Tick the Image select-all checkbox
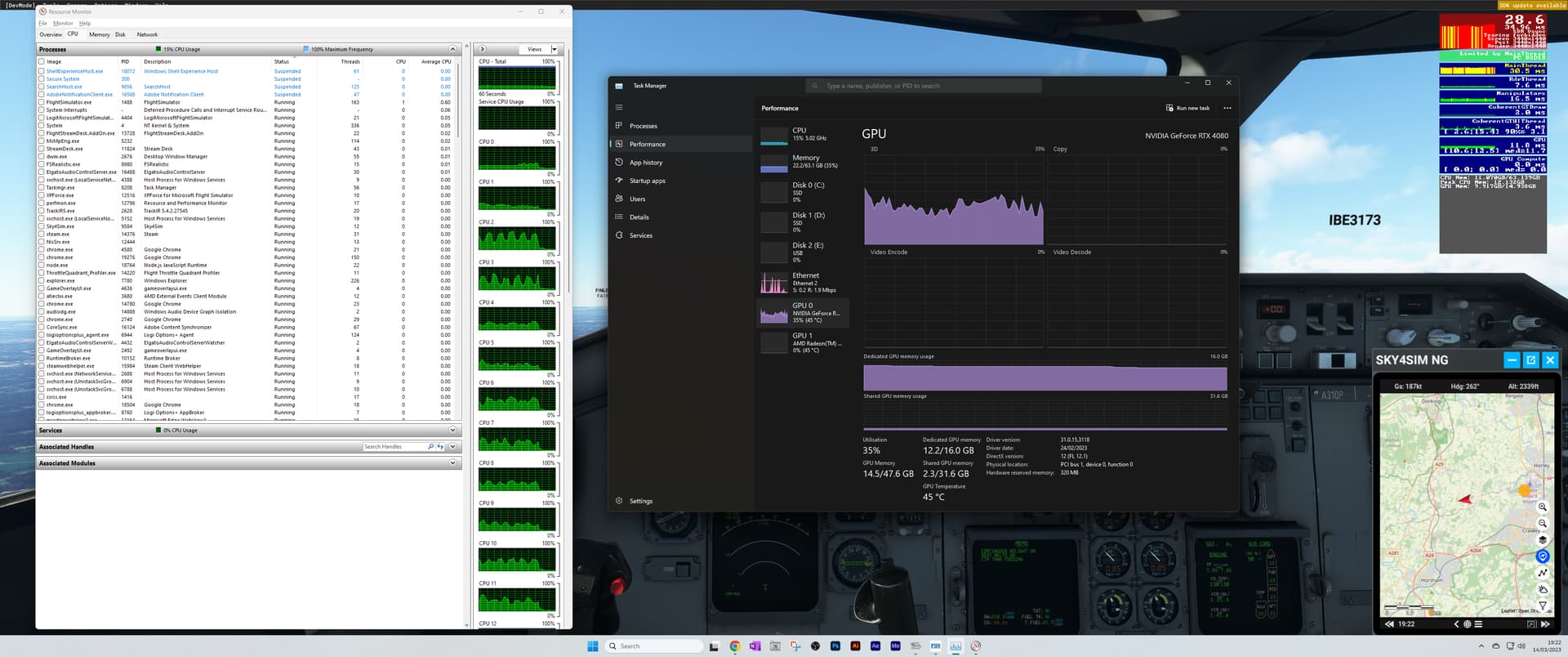Viewport: 1568px width, 657px height. tap(42, 61)
